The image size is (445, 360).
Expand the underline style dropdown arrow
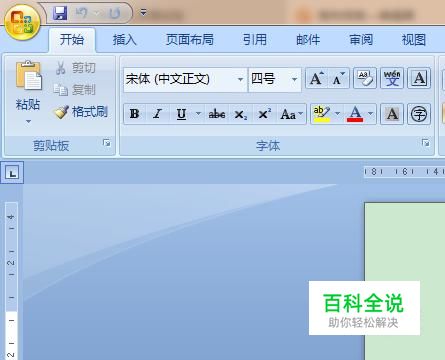(x=198, y=114)
